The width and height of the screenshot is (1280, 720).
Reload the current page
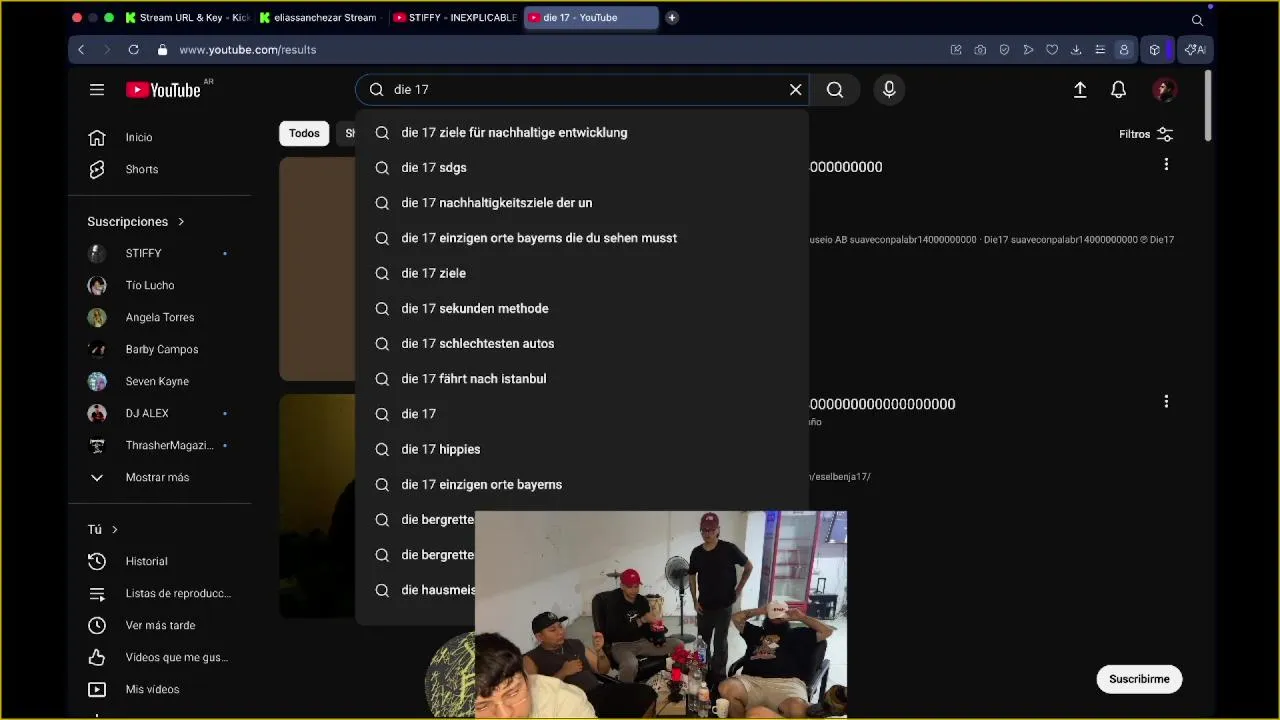[x=133, y=49]
